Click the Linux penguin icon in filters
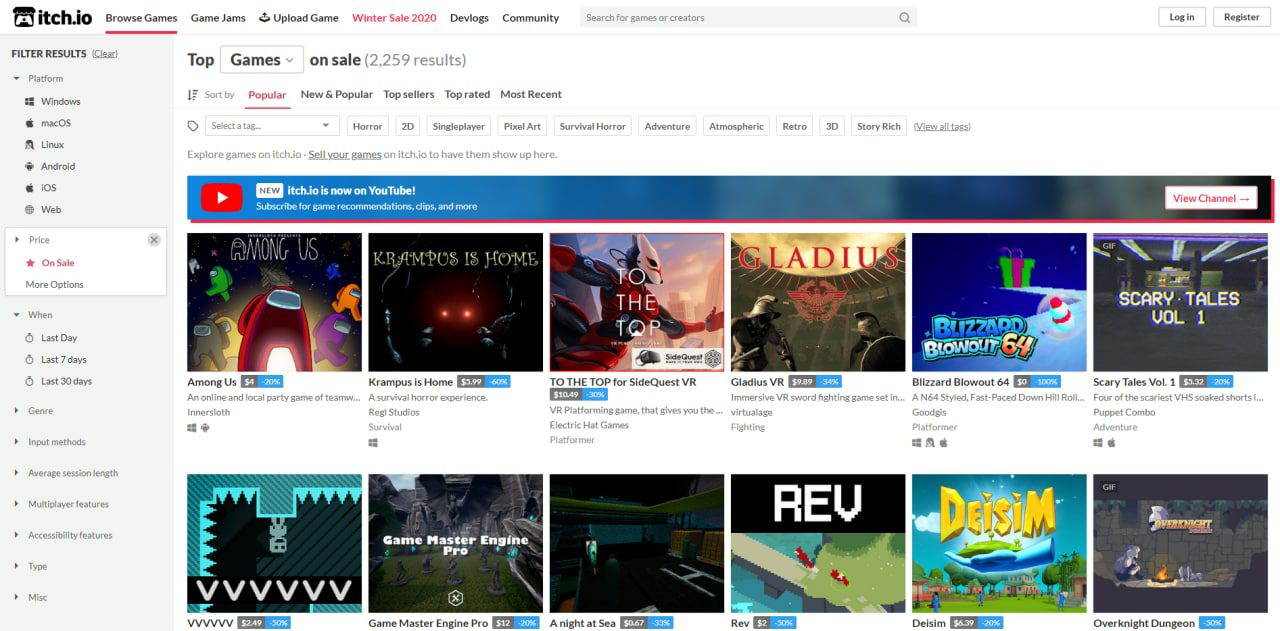 tap(30, 145)
